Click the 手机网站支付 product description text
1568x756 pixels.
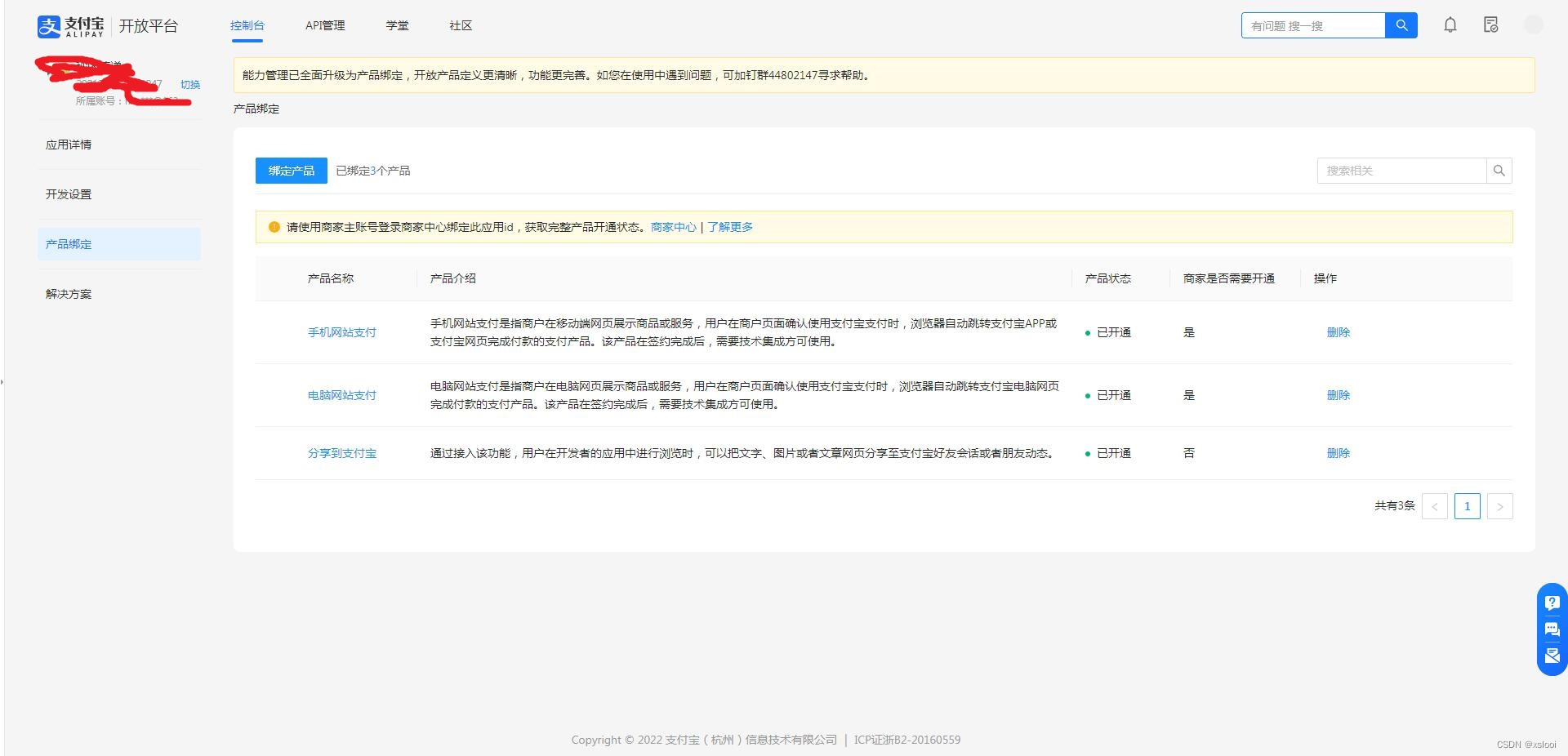743,332
